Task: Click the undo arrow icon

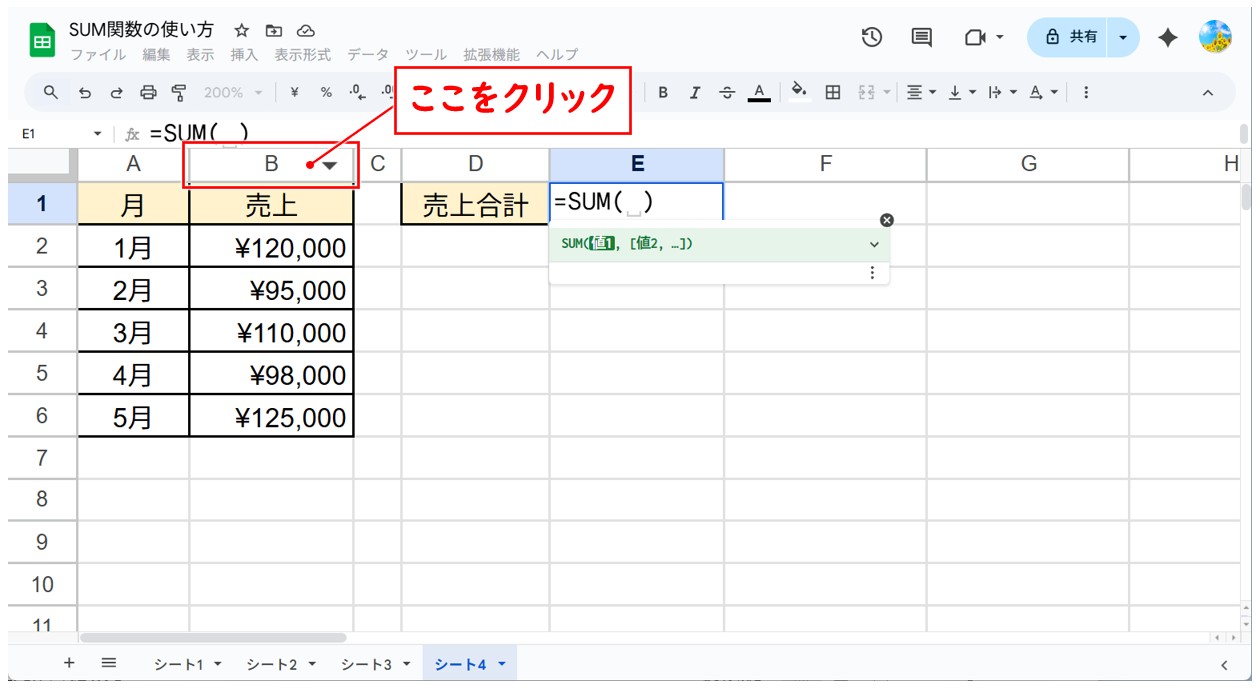Action: [x=85, y=93]
